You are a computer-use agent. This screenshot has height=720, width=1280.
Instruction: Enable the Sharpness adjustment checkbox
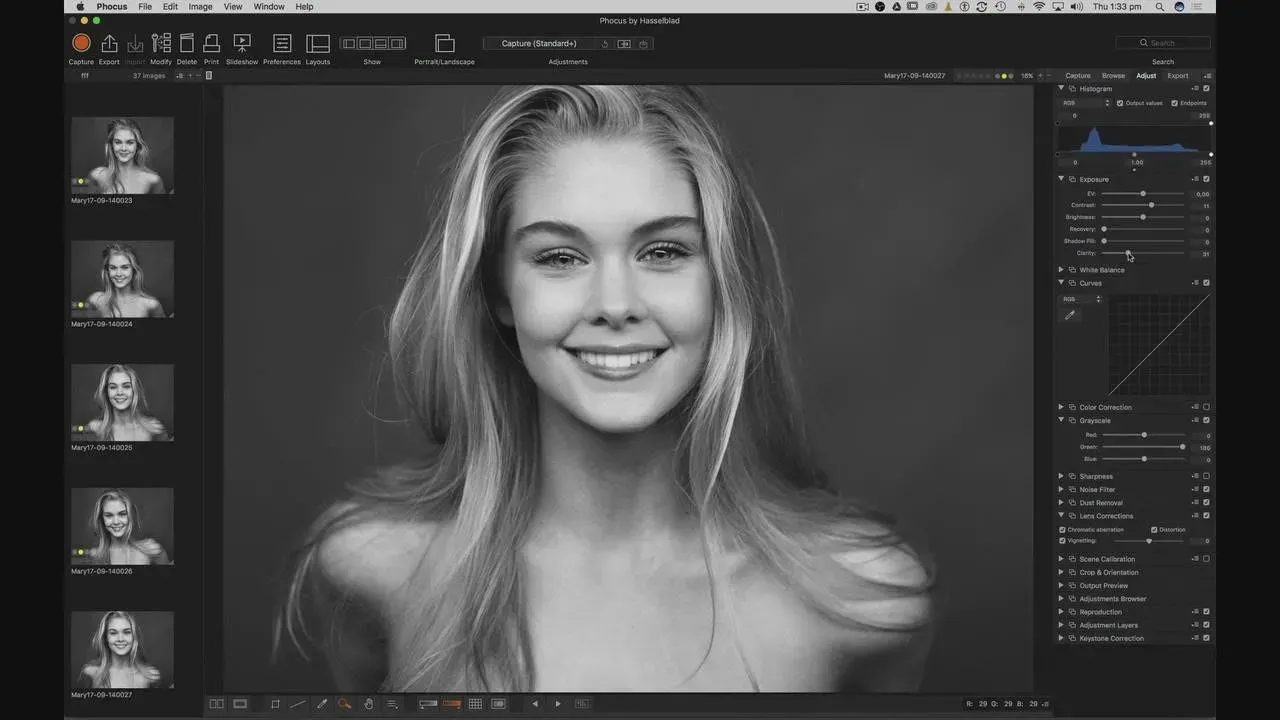click(1206, 476)
